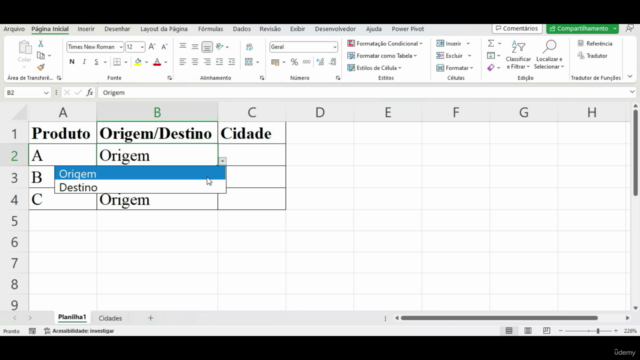The image size is (640, 360).
Task: Click the increase indent icon
Action: pyautogui.click(x=232, y=62)
